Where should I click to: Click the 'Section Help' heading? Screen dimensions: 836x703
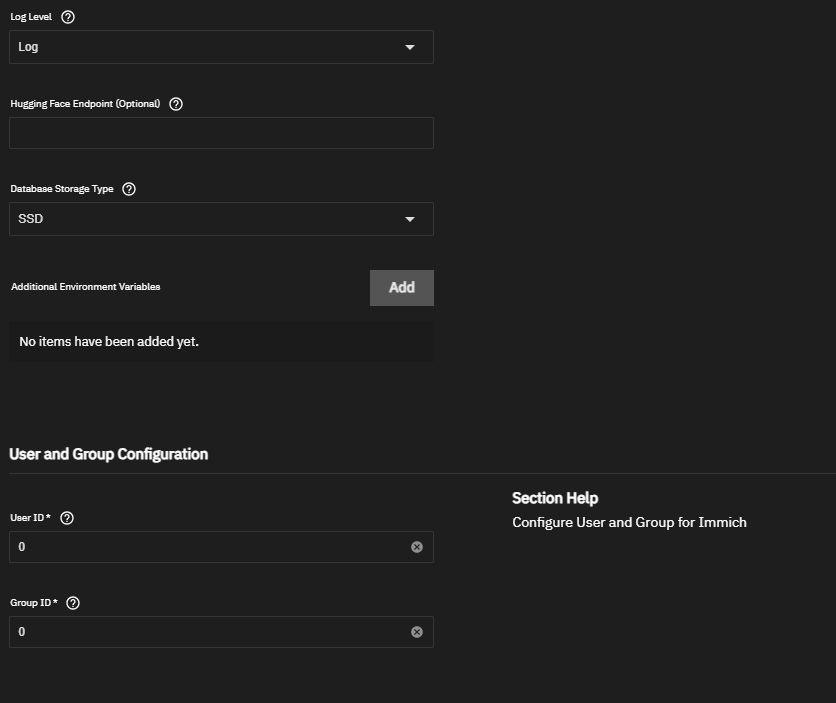pyautogui.click(x=555, y=498)
